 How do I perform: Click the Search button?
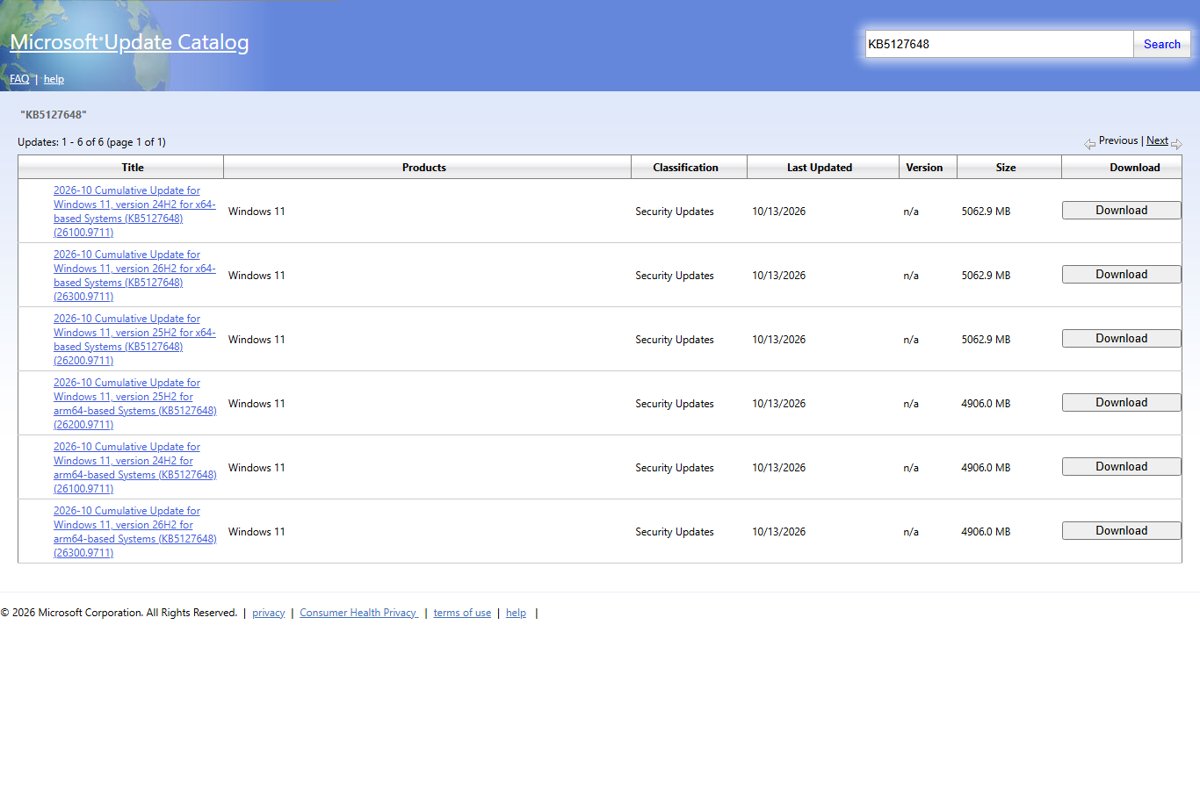1162,44
